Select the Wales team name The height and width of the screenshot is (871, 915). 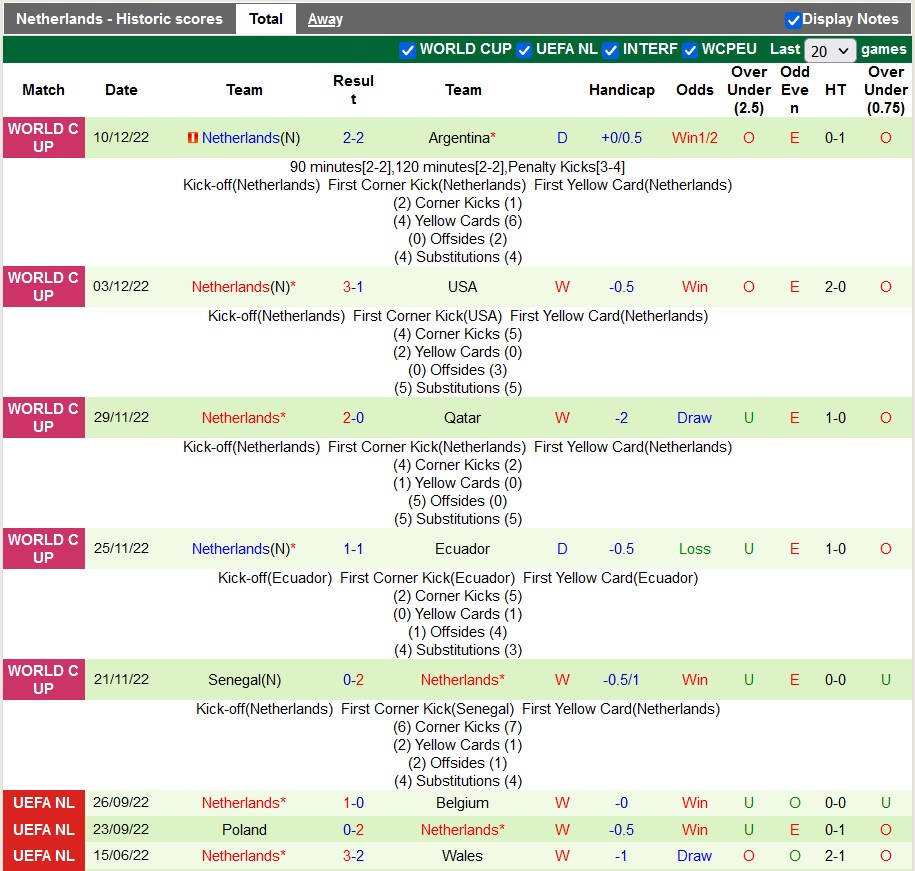[463, 856]
